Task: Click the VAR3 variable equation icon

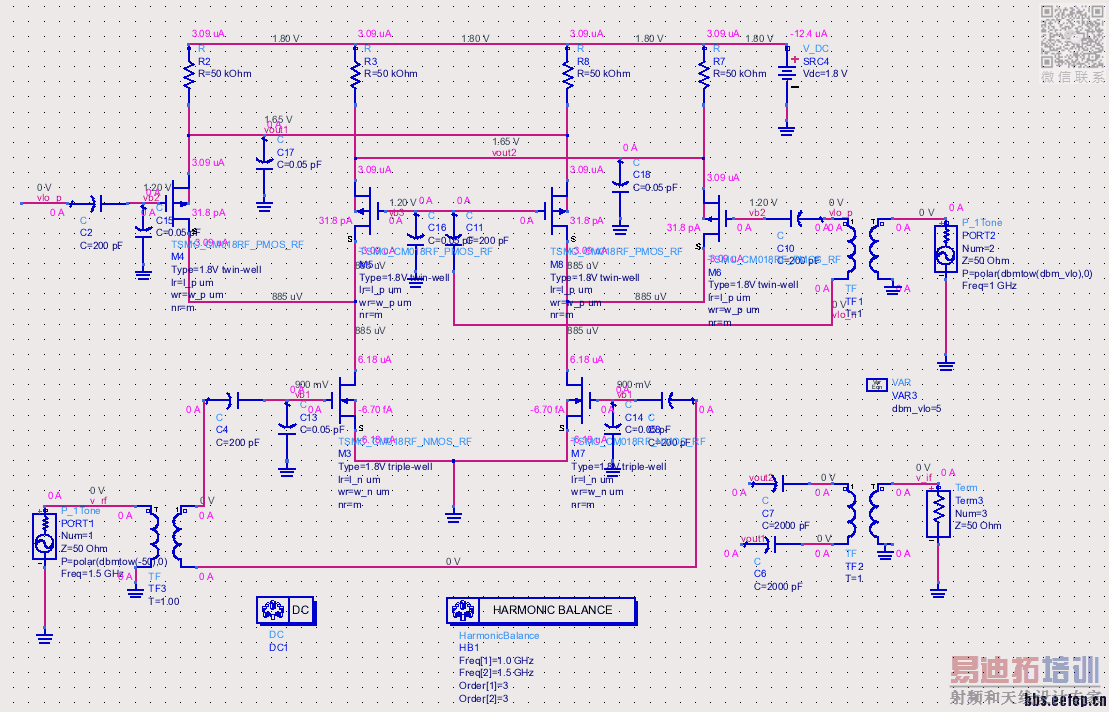Action: (877, 385)
